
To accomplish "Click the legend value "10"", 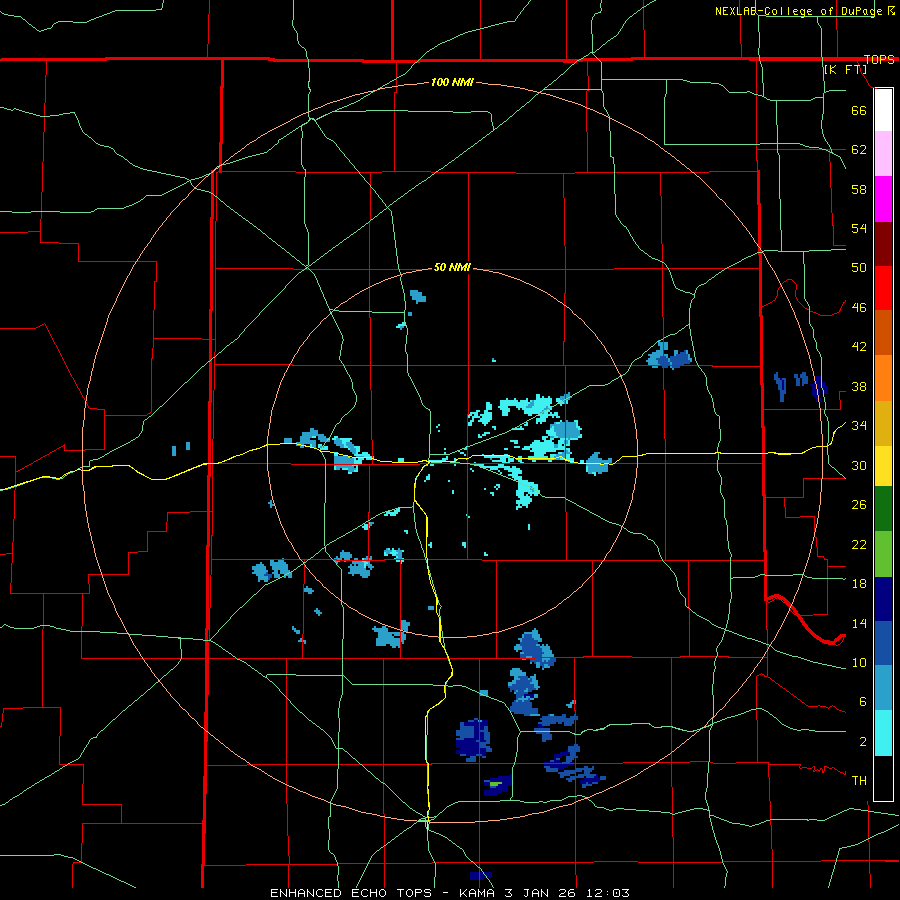I will click(859, 662).
